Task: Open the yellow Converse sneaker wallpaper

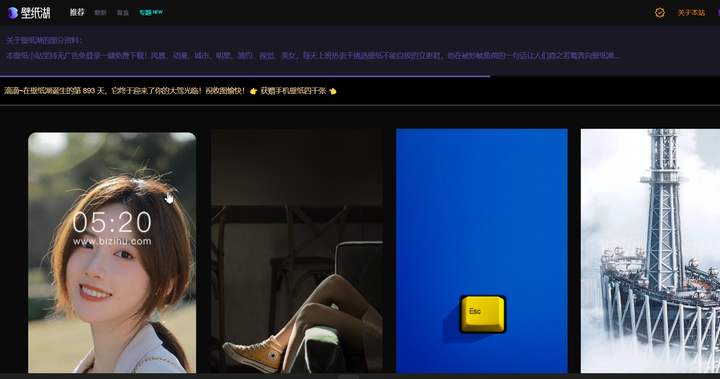Action: tap(297, 251)
